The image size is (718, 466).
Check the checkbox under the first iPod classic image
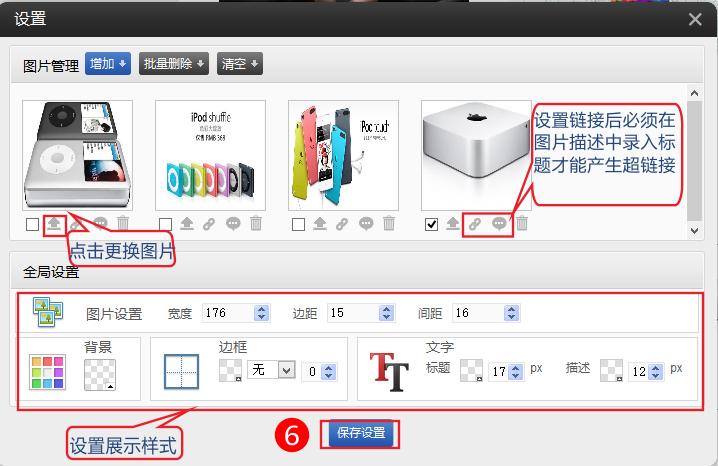pyautogui.click(x=32, y=224)
